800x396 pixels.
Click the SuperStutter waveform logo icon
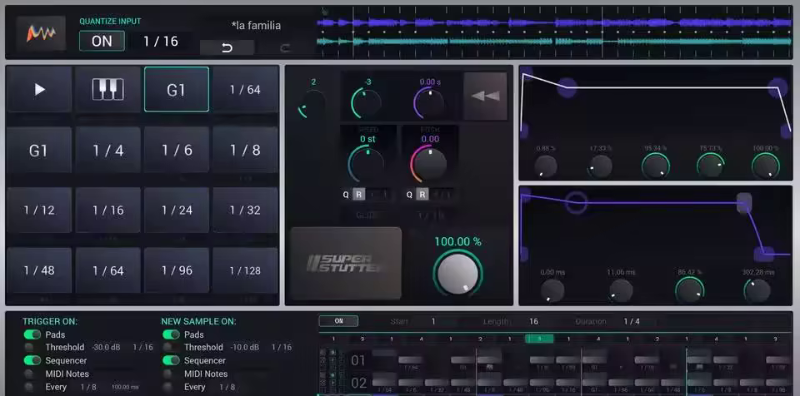click(41, 34)
